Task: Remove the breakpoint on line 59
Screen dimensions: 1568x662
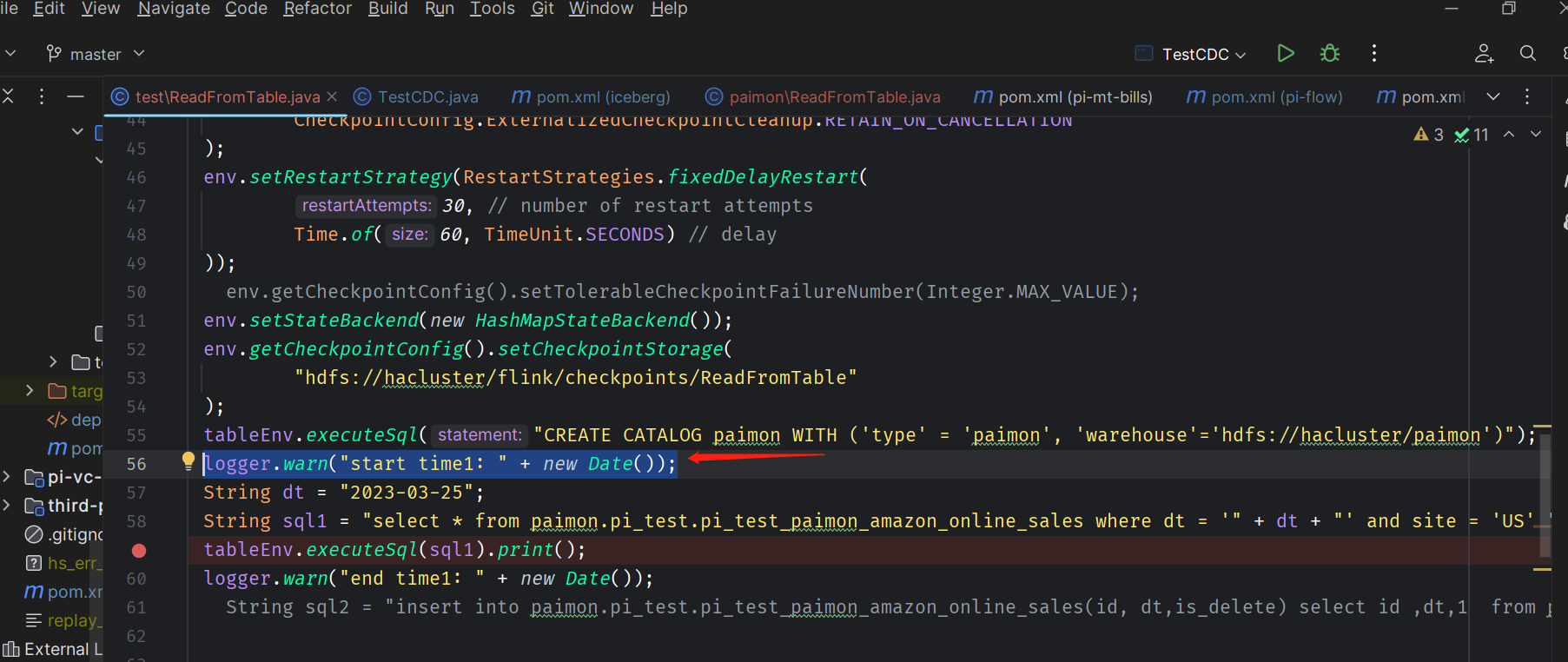Action: [x=138, y=551]
